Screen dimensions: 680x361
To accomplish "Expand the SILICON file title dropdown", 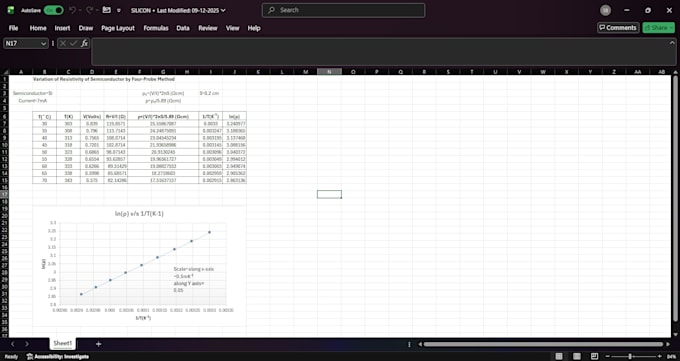I will point(223,10).
